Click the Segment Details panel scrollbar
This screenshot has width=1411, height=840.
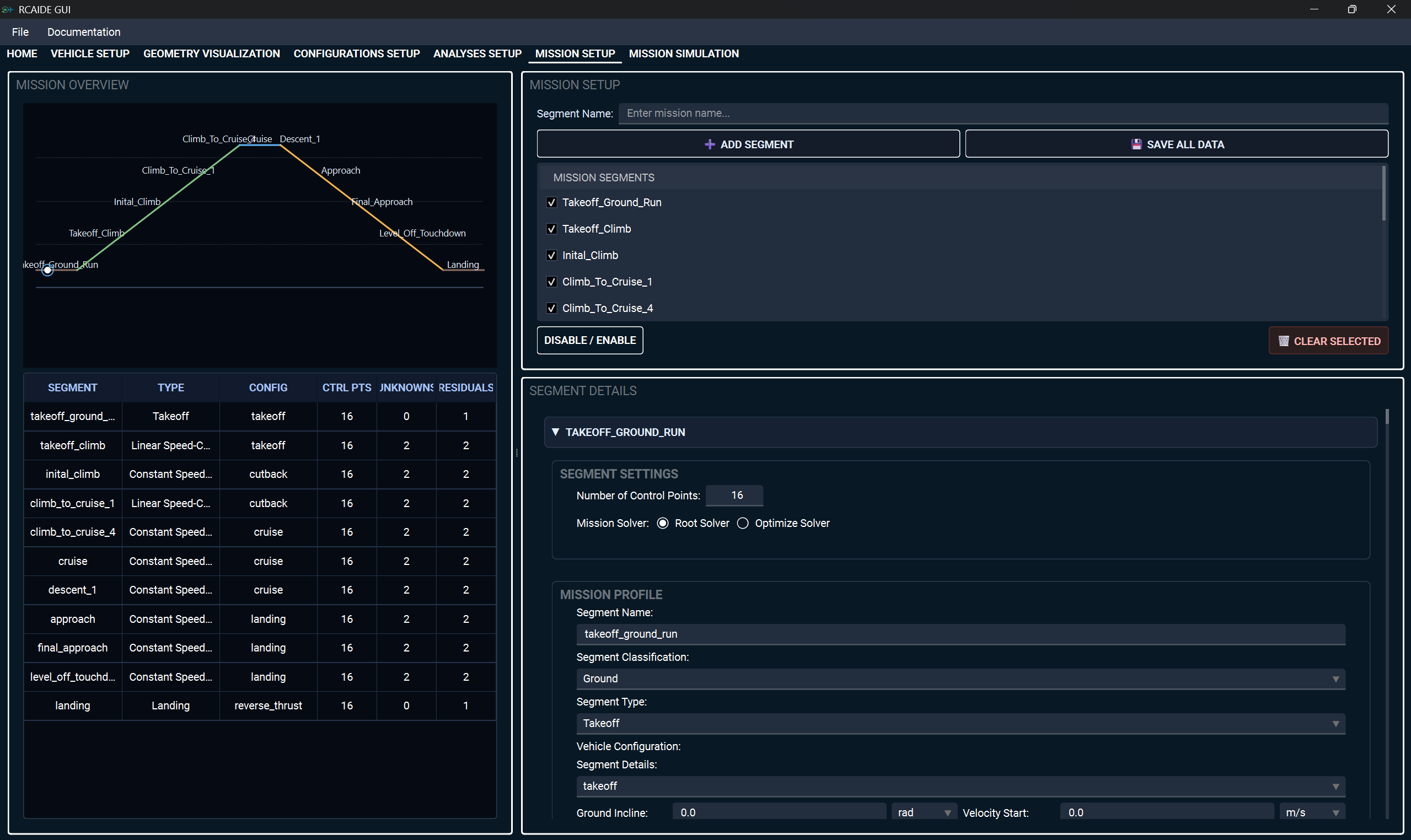point(1387,417)
